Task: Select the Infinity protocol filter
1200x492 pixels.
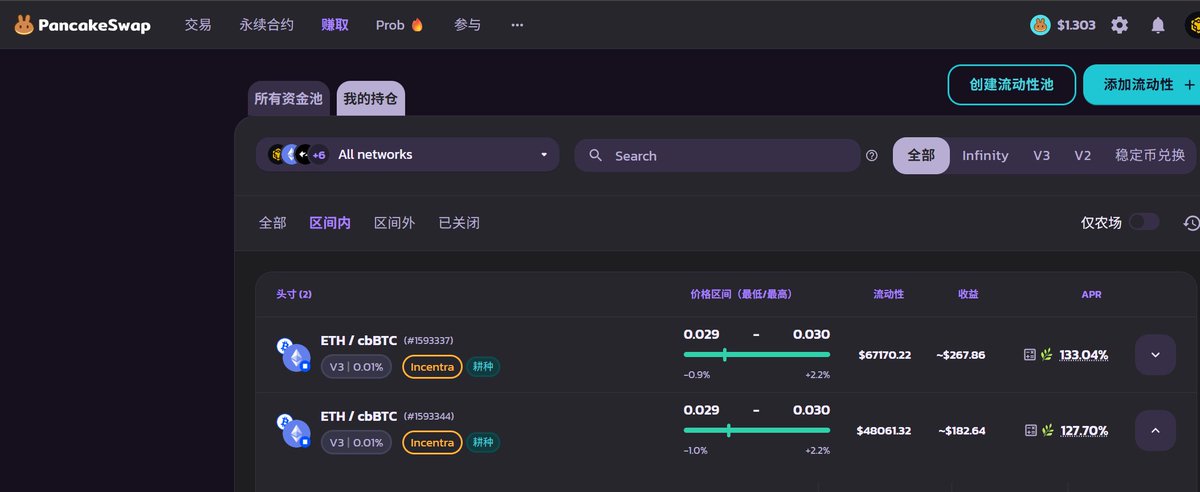Action: click(985, 156)
